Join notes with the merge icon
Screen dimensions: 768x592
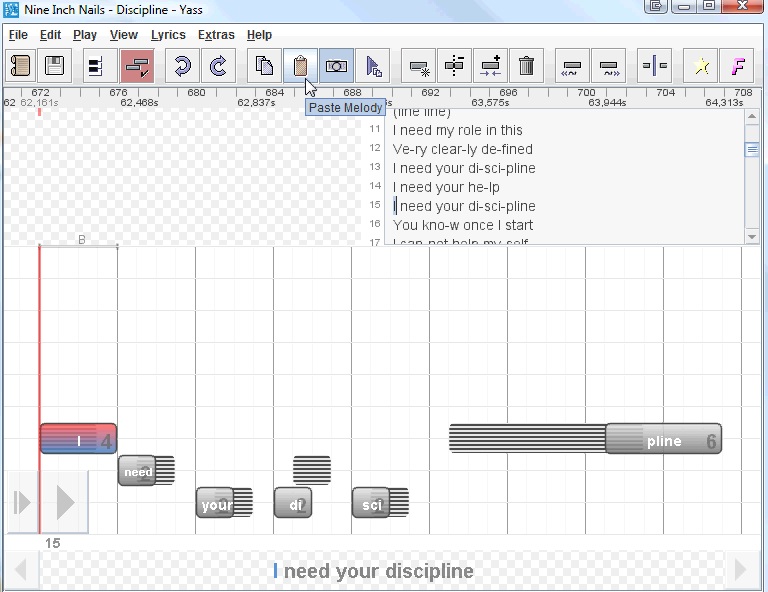(490, 66)
